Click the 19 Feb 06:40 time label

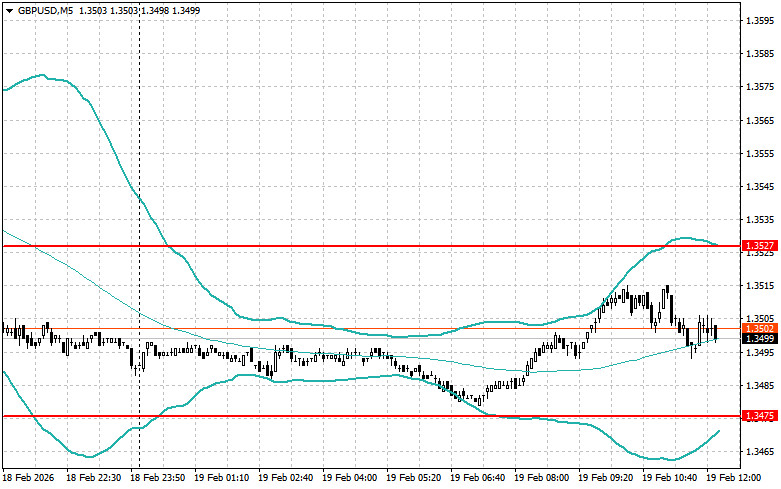478,478
